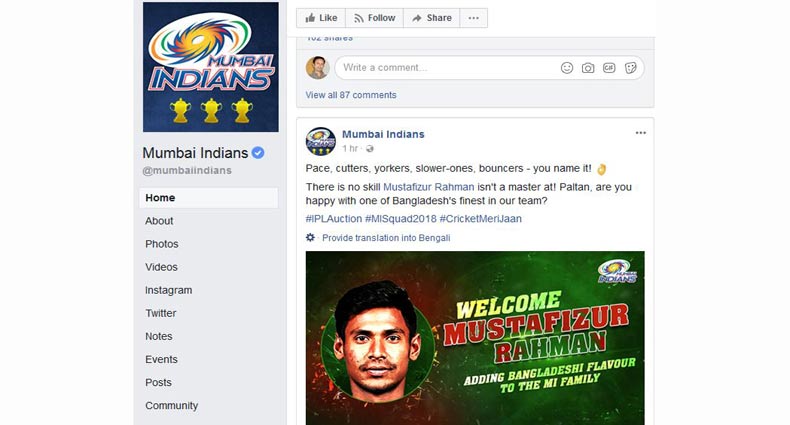Click the Write a comment field
The height and width of the screenshot is (425, 790).
coord(446,68)
